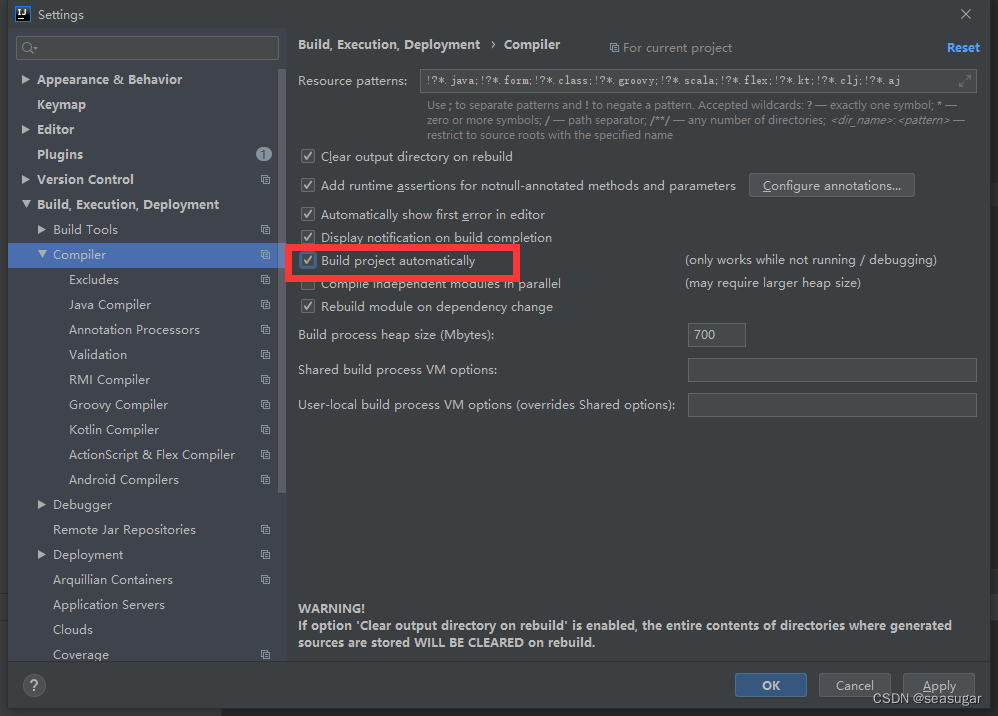The width and height of the screenshot is (998, 716).
Task: Click project-level icon beside Version Control
Action: coord(265,179)
